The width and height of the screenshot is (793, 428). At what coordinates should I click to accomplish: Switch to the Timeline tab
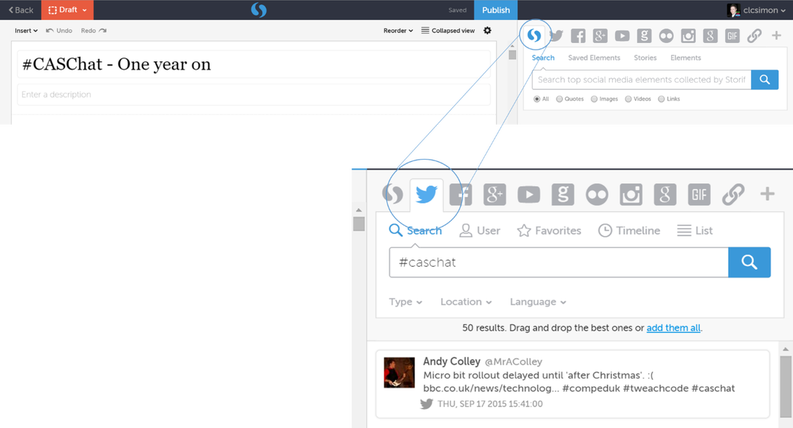[629, 230]
